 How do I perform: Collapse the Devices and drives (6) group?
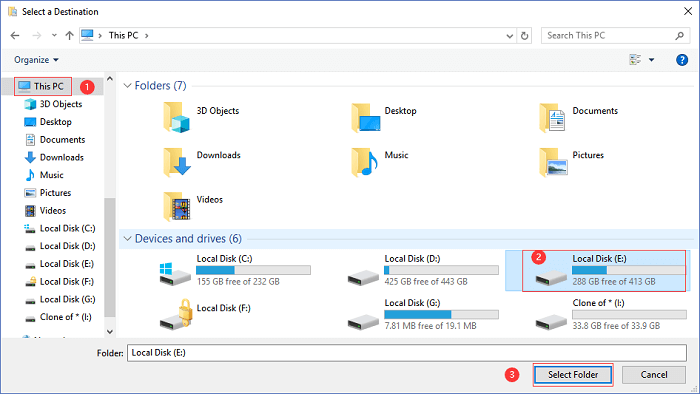(127, 239)
